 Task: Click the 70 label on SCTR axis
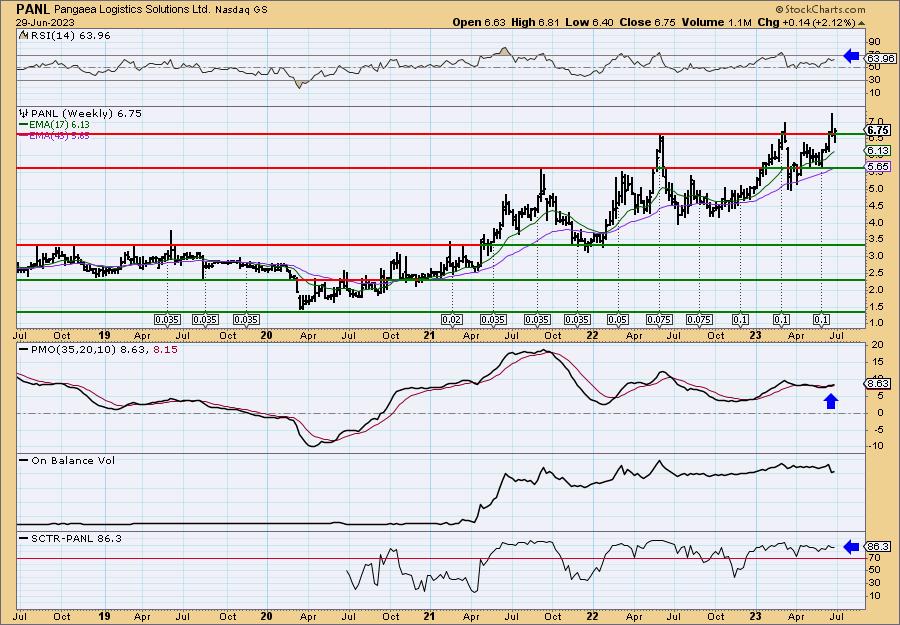(875, 557)
